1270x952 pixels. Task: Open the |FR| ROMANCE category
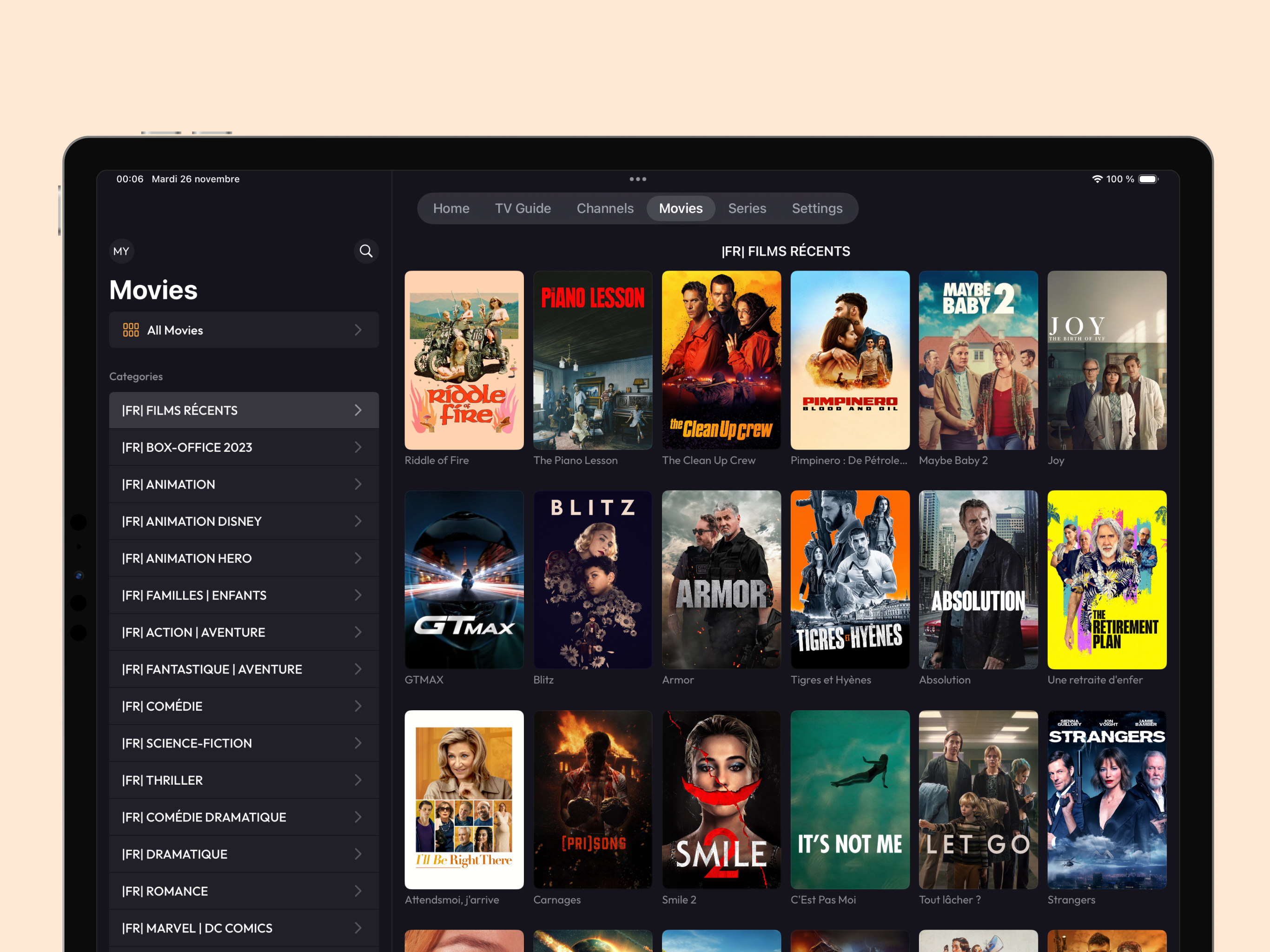pyautogui.click(x=244, y=891)
